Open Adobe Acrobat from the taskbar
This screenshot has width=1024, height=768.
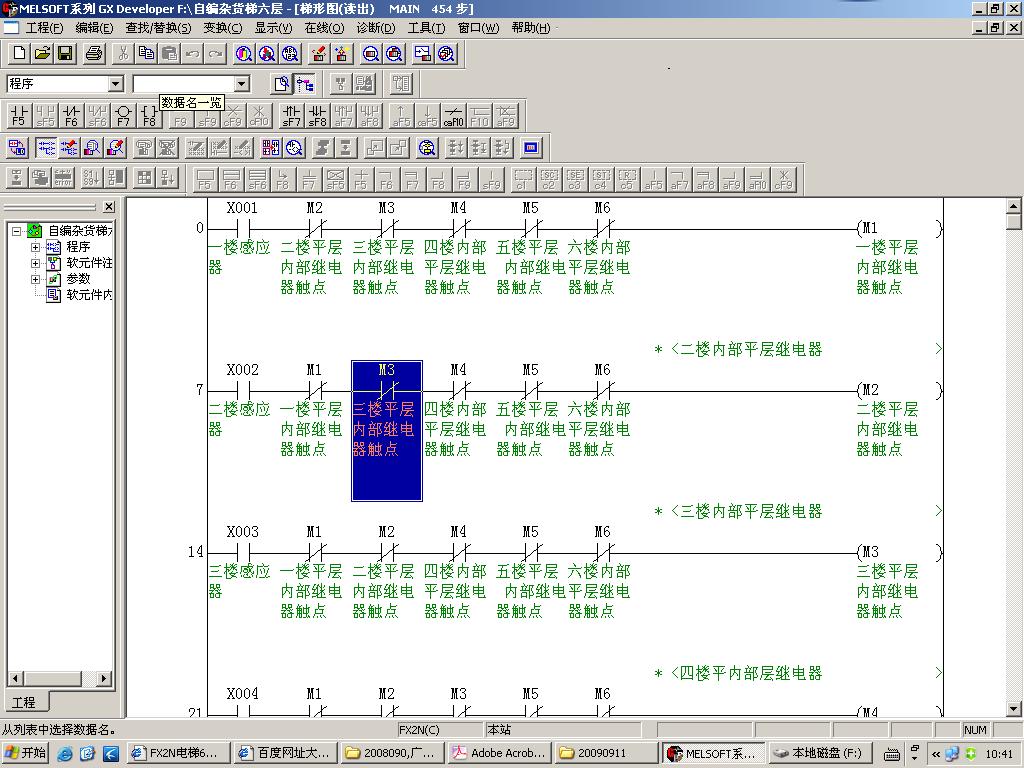498,753
